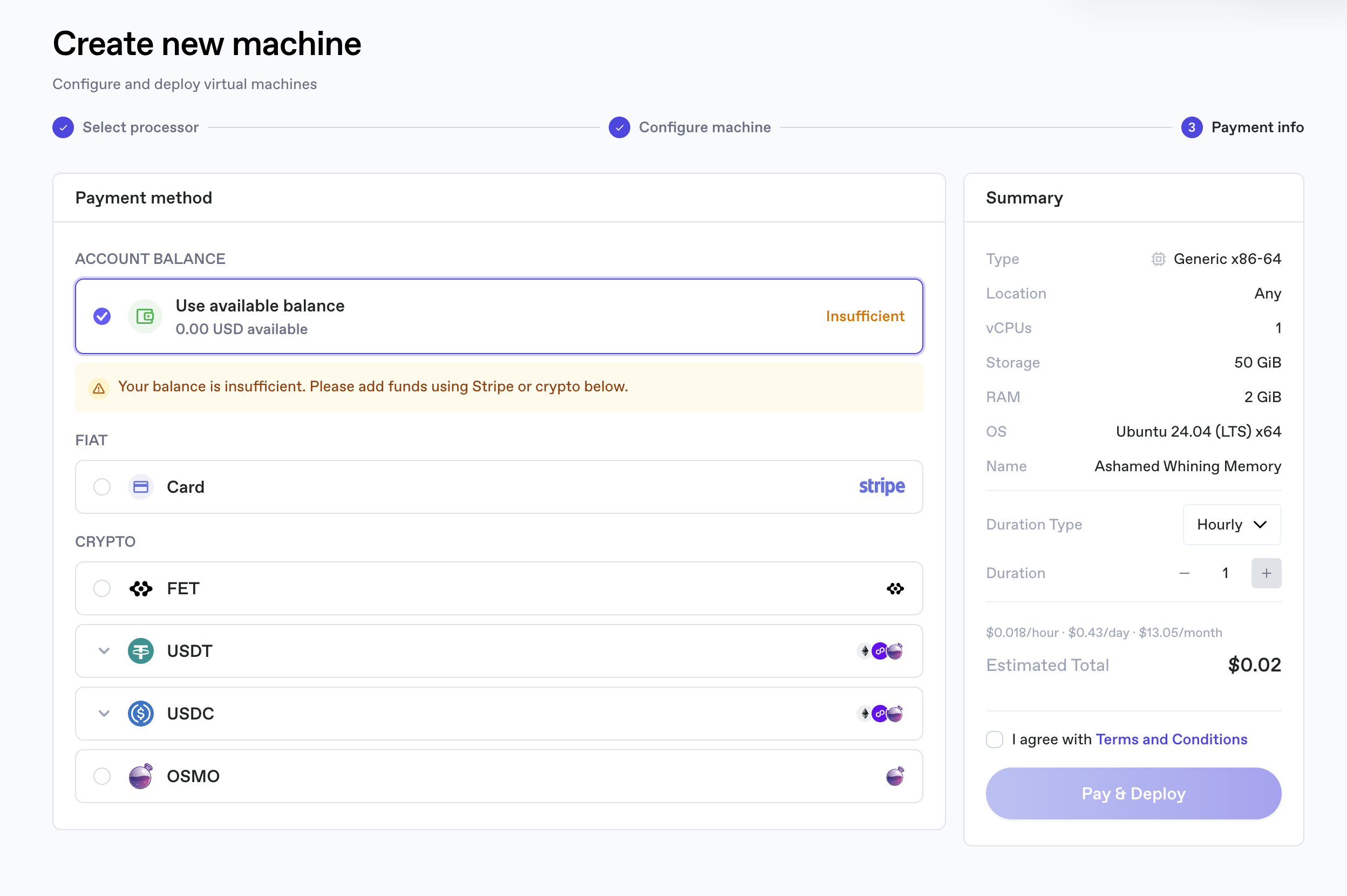Click the Payment info step label
Viewport: 1347px width, 896px height.
click(1257, 127)
